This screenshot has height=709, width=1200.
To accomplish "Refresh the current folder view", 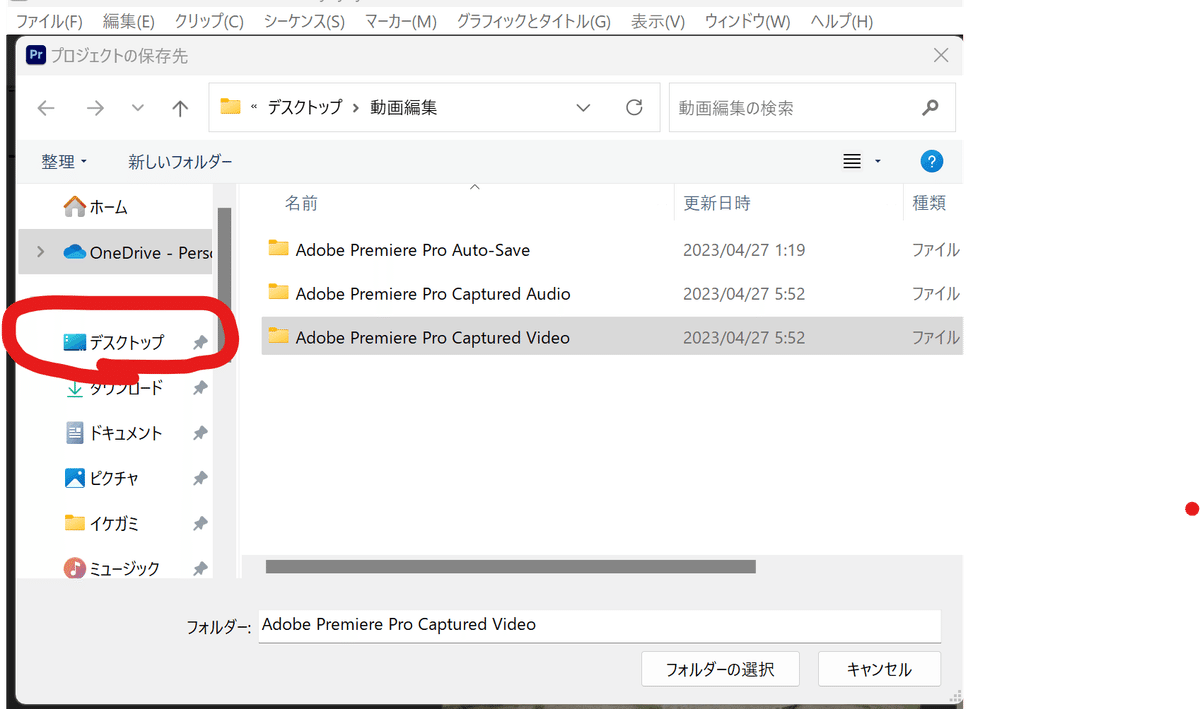I will [x=633, y=108].
